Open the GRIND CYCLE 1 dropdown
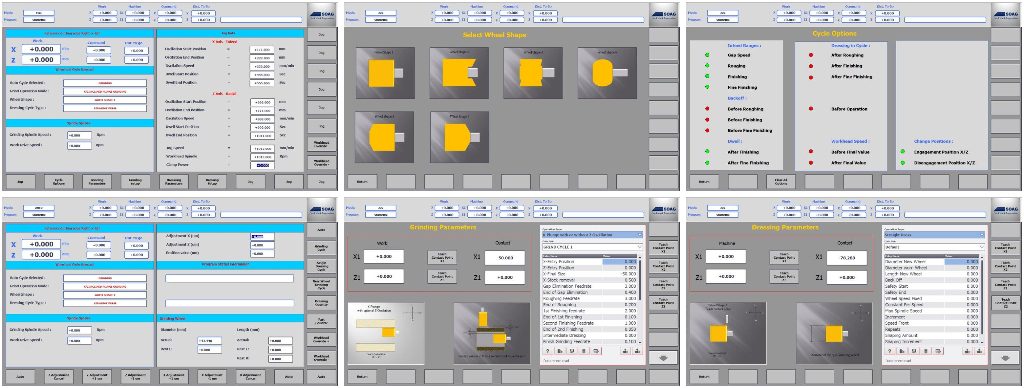 pyautogui.click(x=591, y=247)
